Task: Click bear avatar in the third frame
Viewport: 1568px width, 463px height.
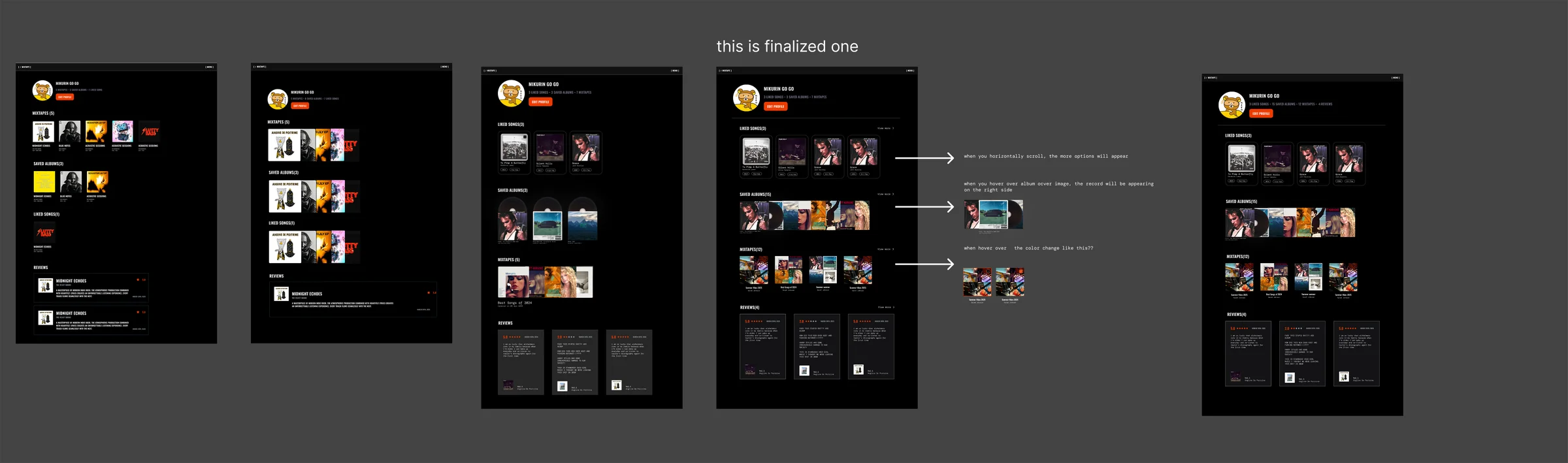Action: pos(511,93)
